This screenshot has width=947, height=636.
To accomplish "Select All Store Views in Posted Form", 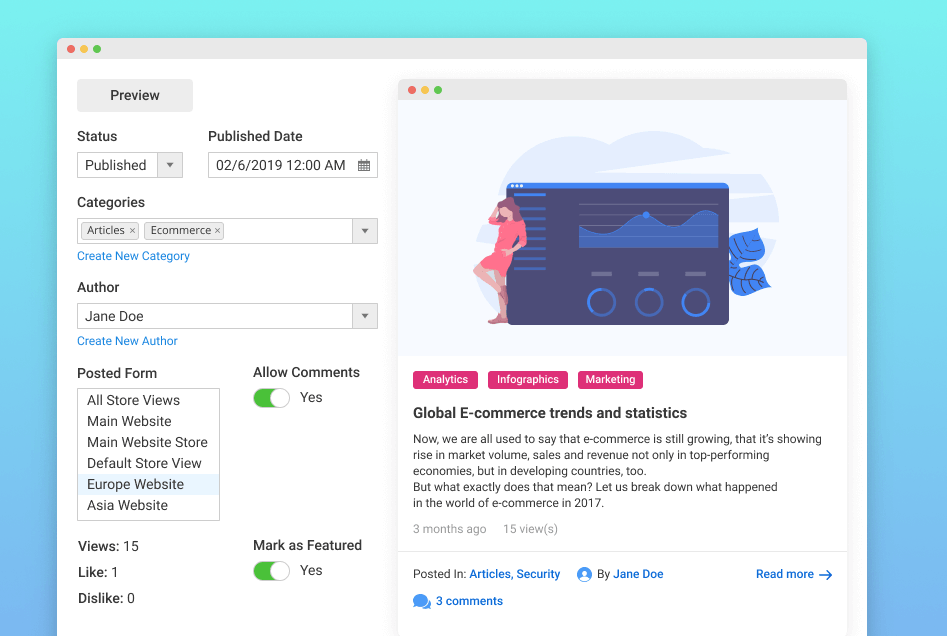I will coord(149,400).
